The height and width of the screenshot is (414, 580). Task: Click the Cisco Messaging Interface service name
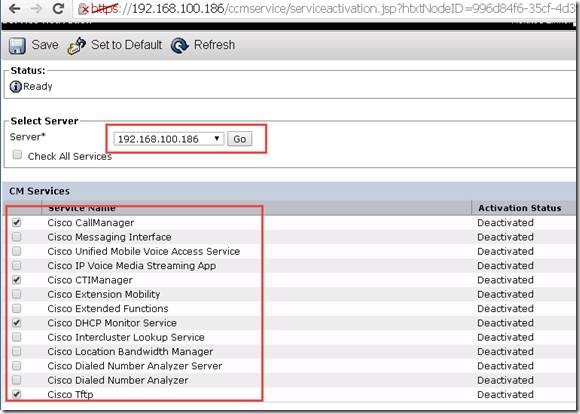click(109, 237)
